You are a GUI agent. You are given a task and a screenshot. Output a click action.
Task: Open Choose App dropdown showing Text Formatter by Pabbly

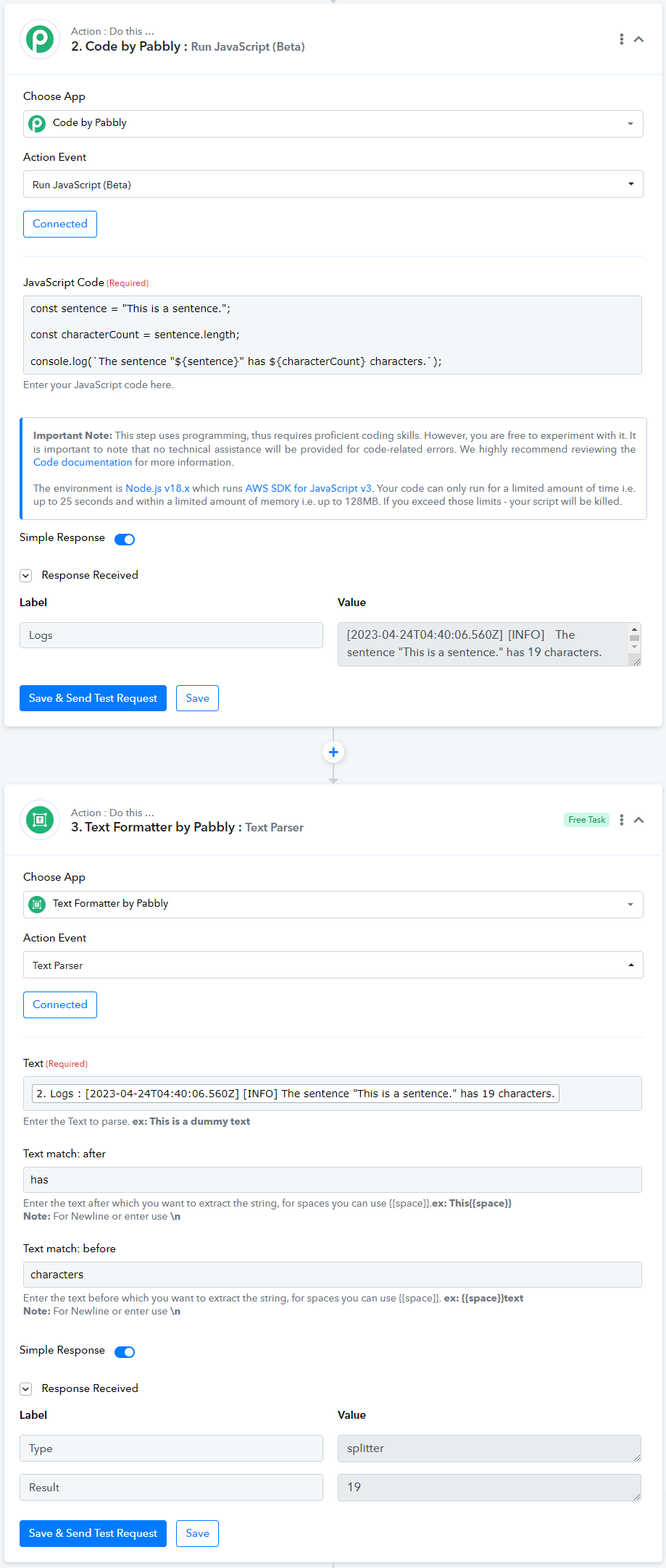point(333,904)
